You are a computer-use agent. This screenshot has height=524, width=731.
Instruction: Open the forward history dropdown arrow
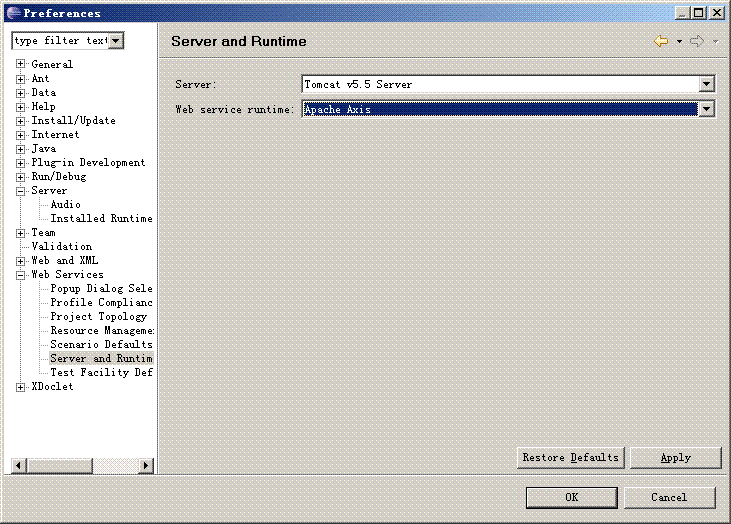(715, 41)
